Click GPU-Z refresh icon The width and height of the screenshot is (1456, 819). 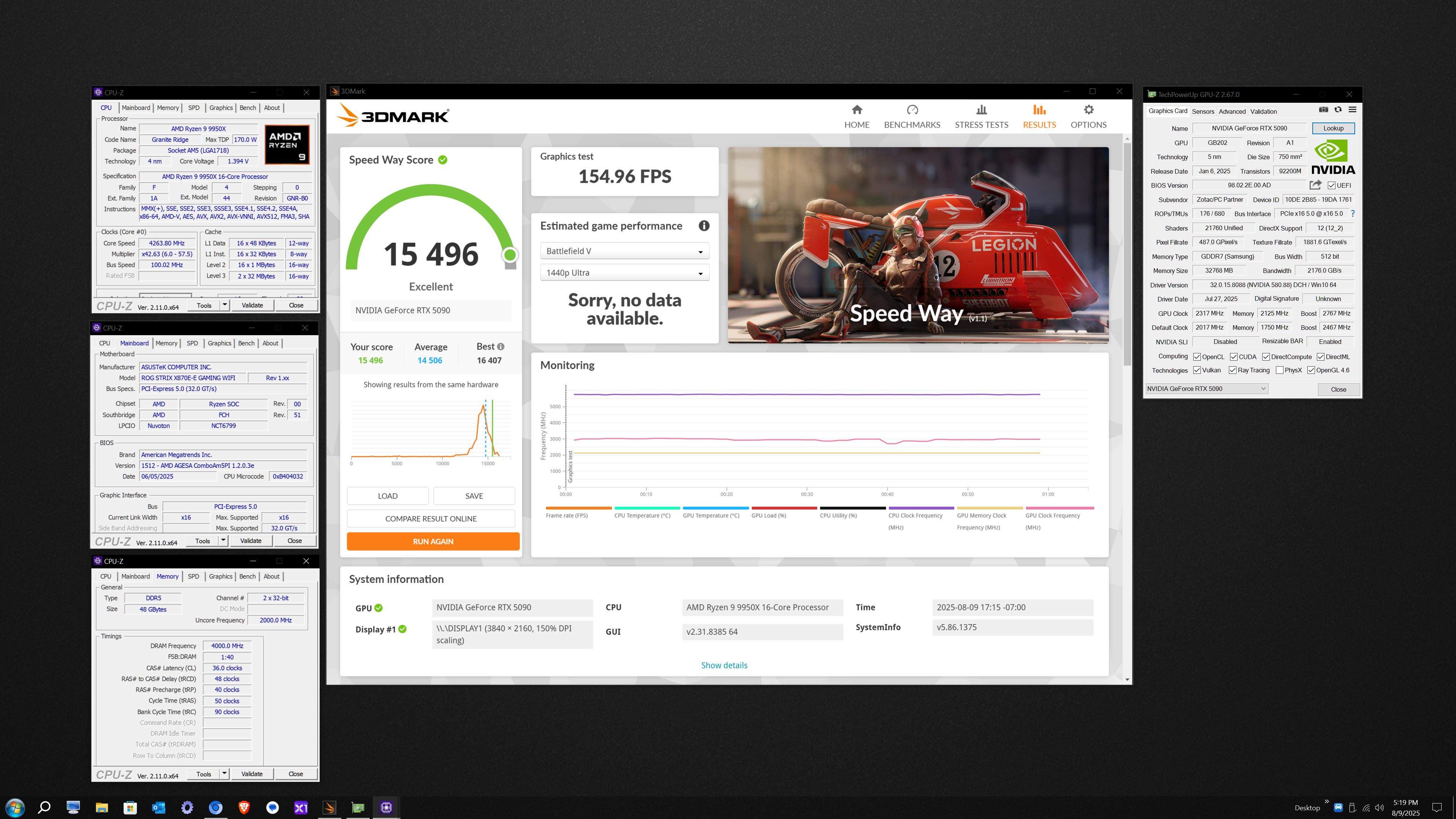click(1338, 110)
